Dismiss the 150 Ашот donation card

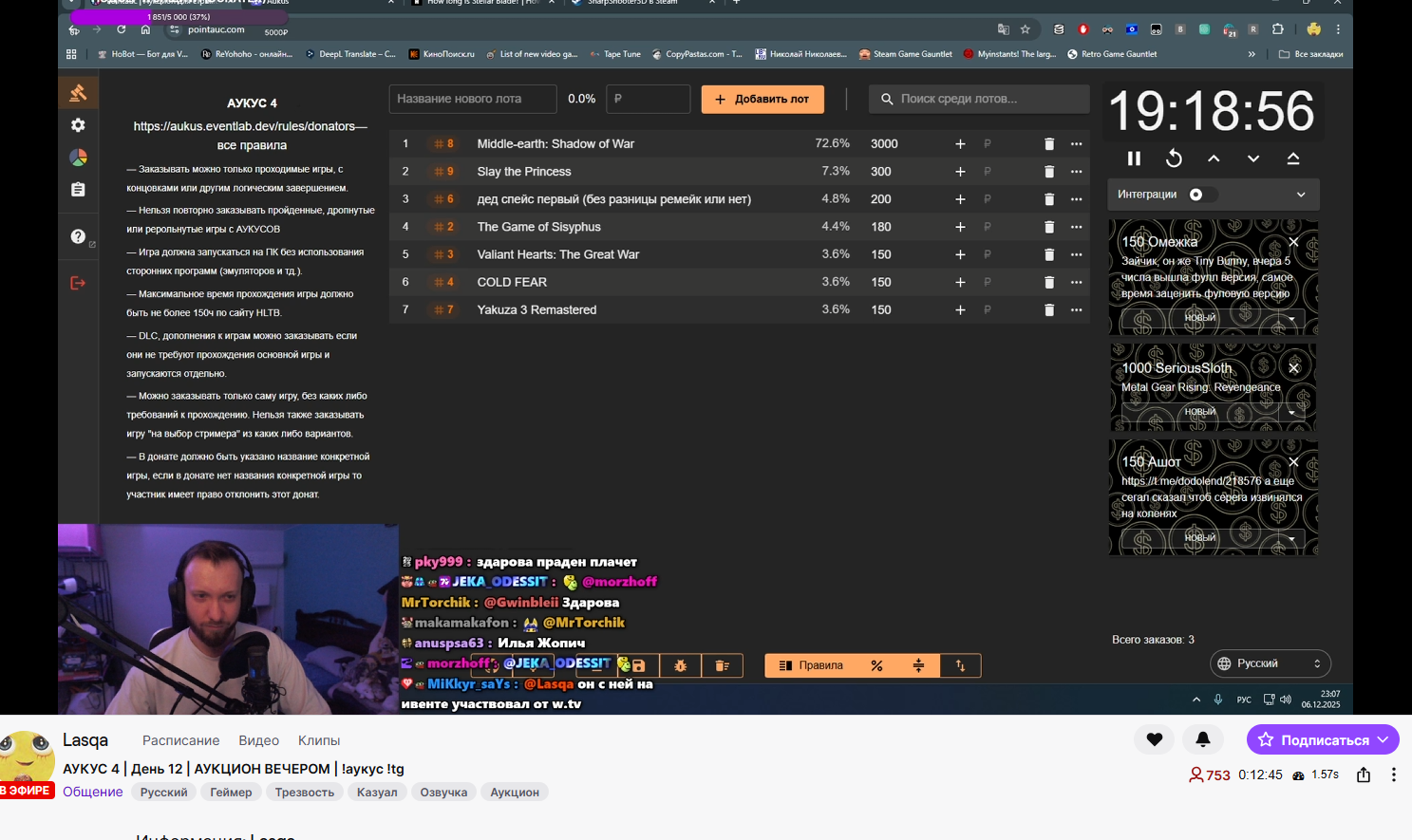pos(1293,462)
